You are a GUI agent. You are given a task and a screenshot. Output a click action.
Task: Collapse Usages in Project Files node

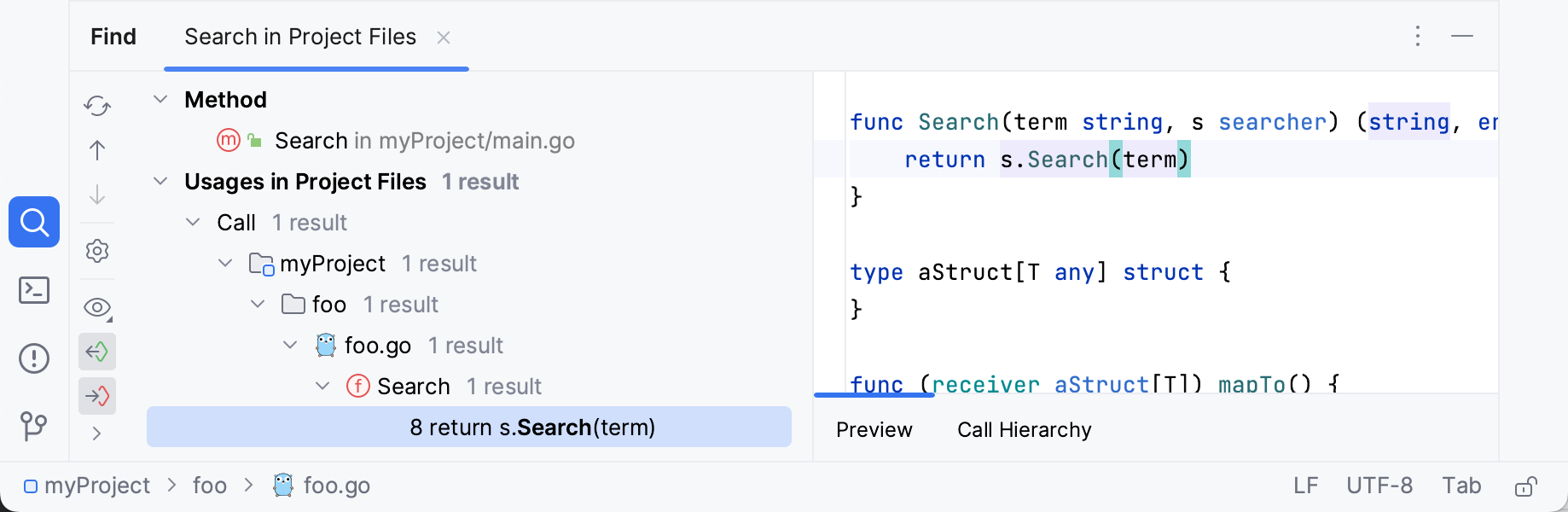(160, 181)
